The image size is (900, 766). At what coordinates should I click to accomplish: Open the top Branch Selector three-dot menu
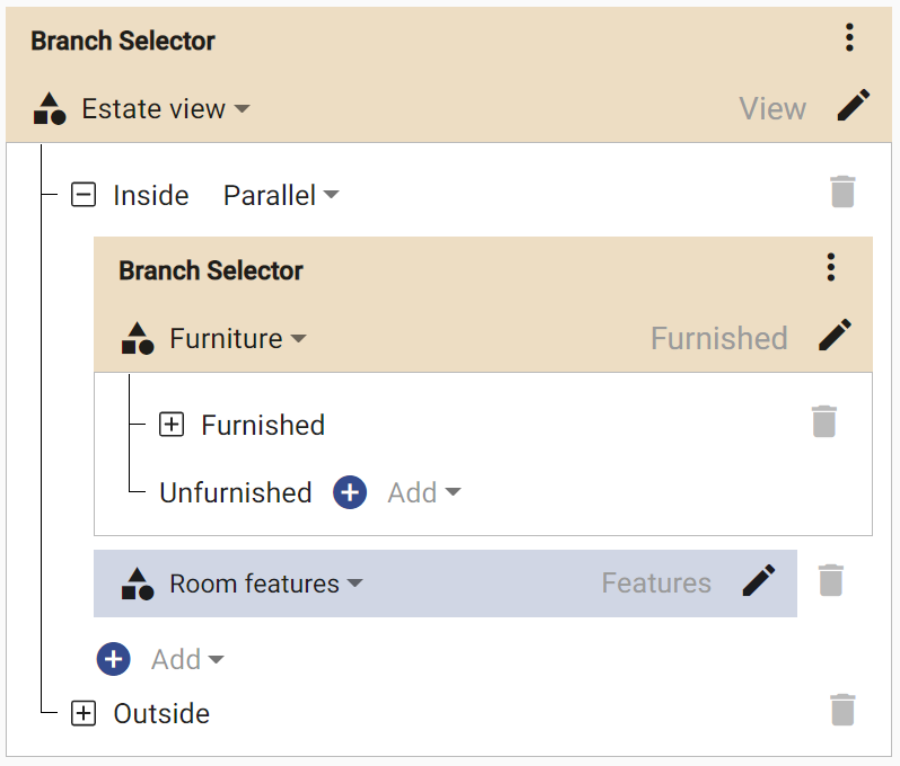coord(849,39)
